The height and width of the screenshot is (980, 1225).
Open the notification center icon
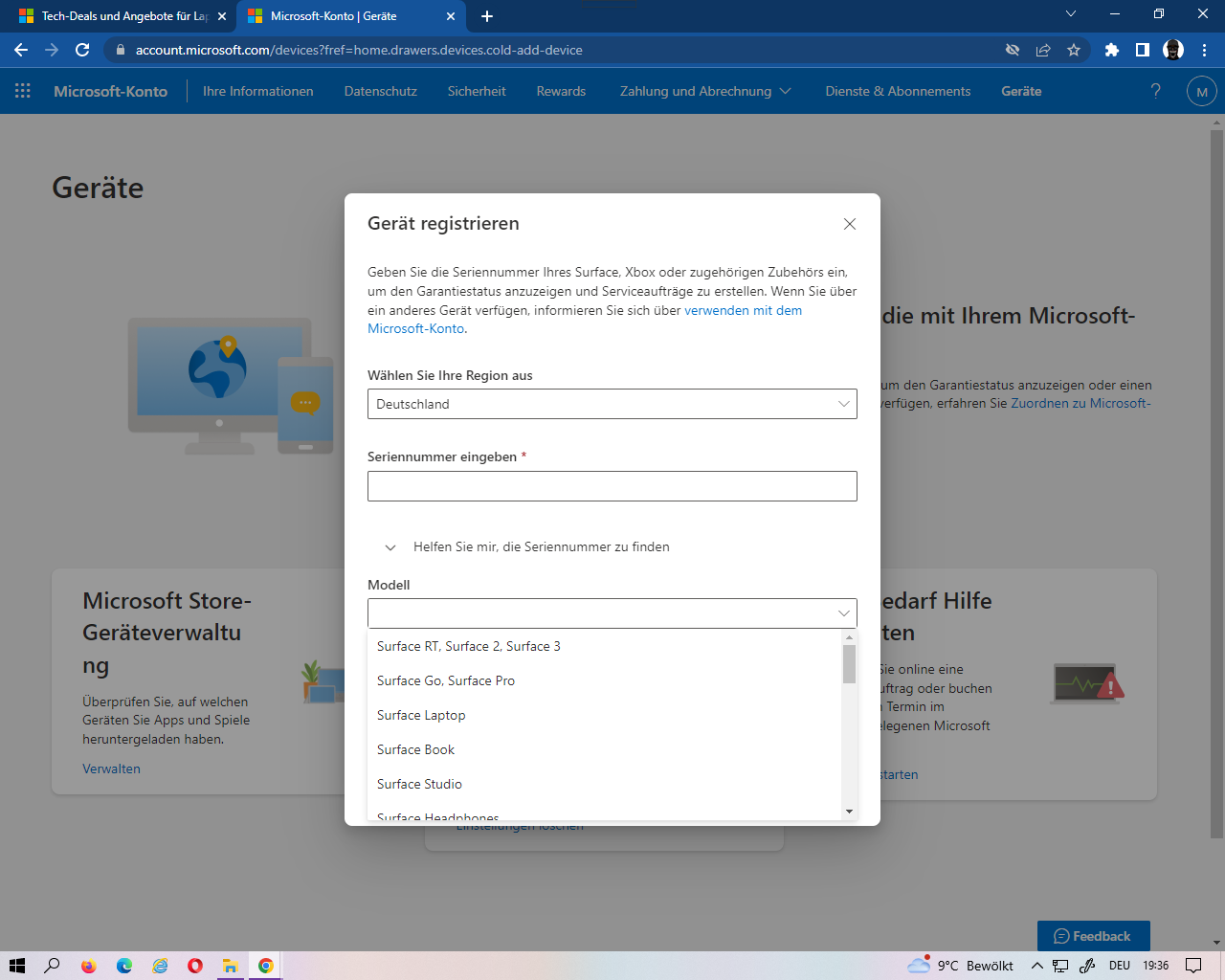tap(1193, 966)
